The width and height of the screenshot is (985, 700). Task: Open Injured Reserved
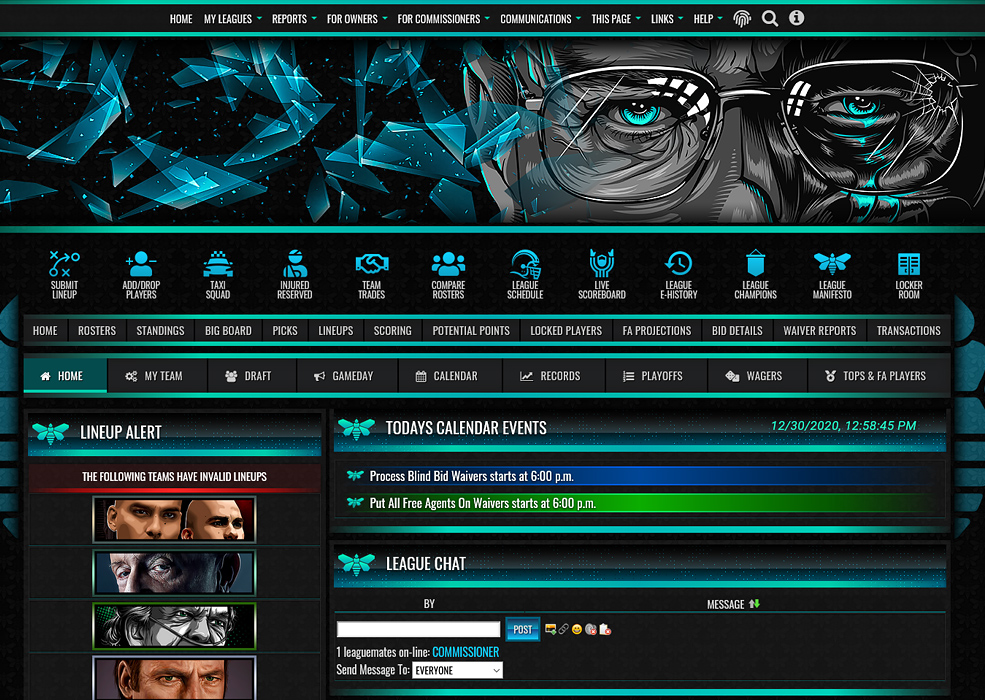point(295,275)
